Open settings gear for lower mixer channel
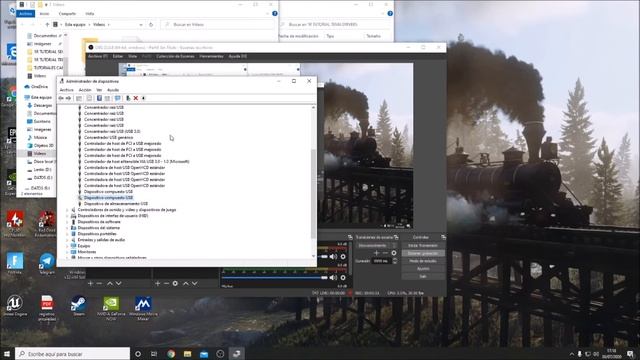Viewport: 640px width, 360px height. pyautogui.click(x=343, y=278)
